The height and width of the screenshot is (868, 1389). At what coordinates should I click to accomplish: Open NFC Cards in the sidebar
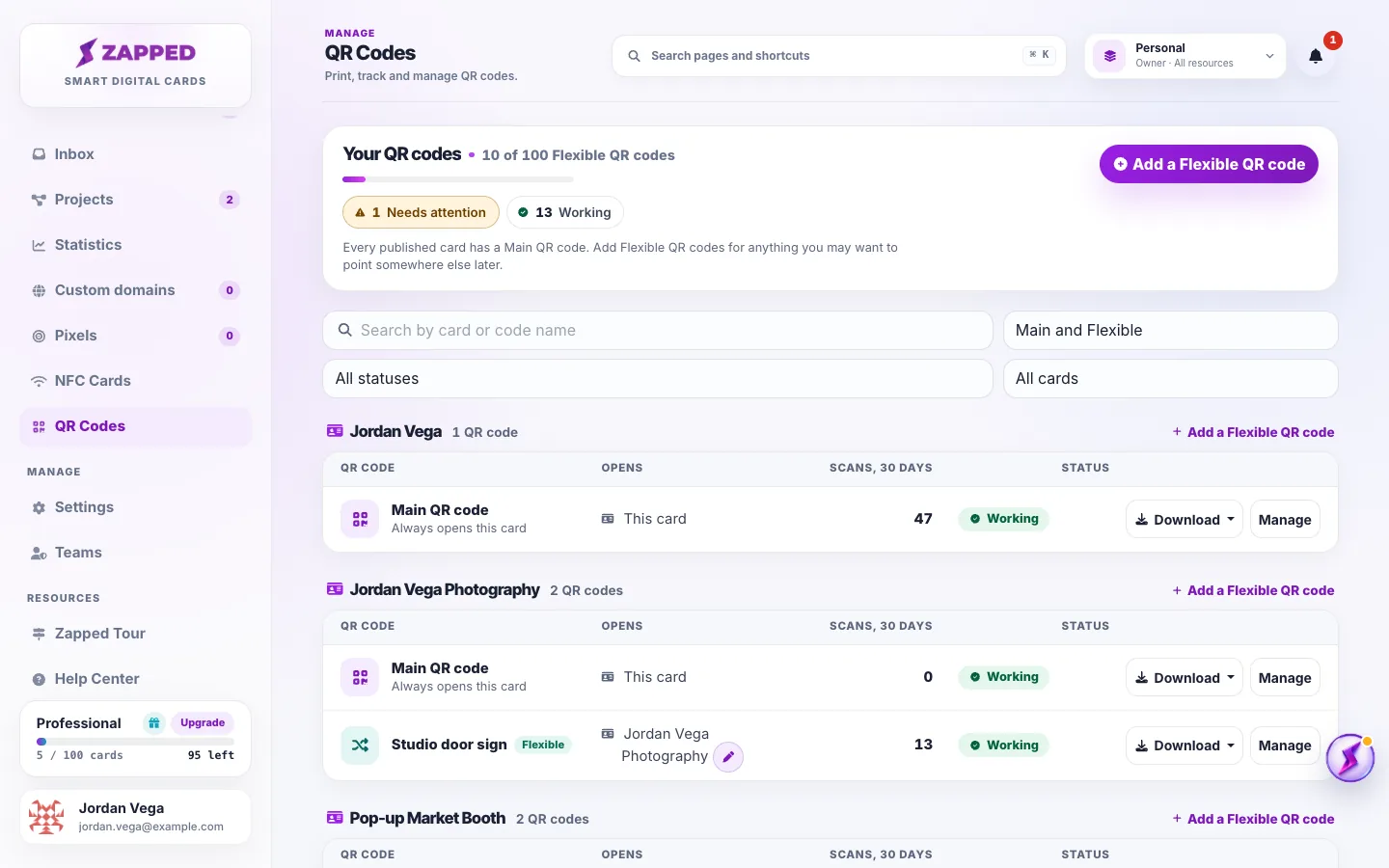136,381
